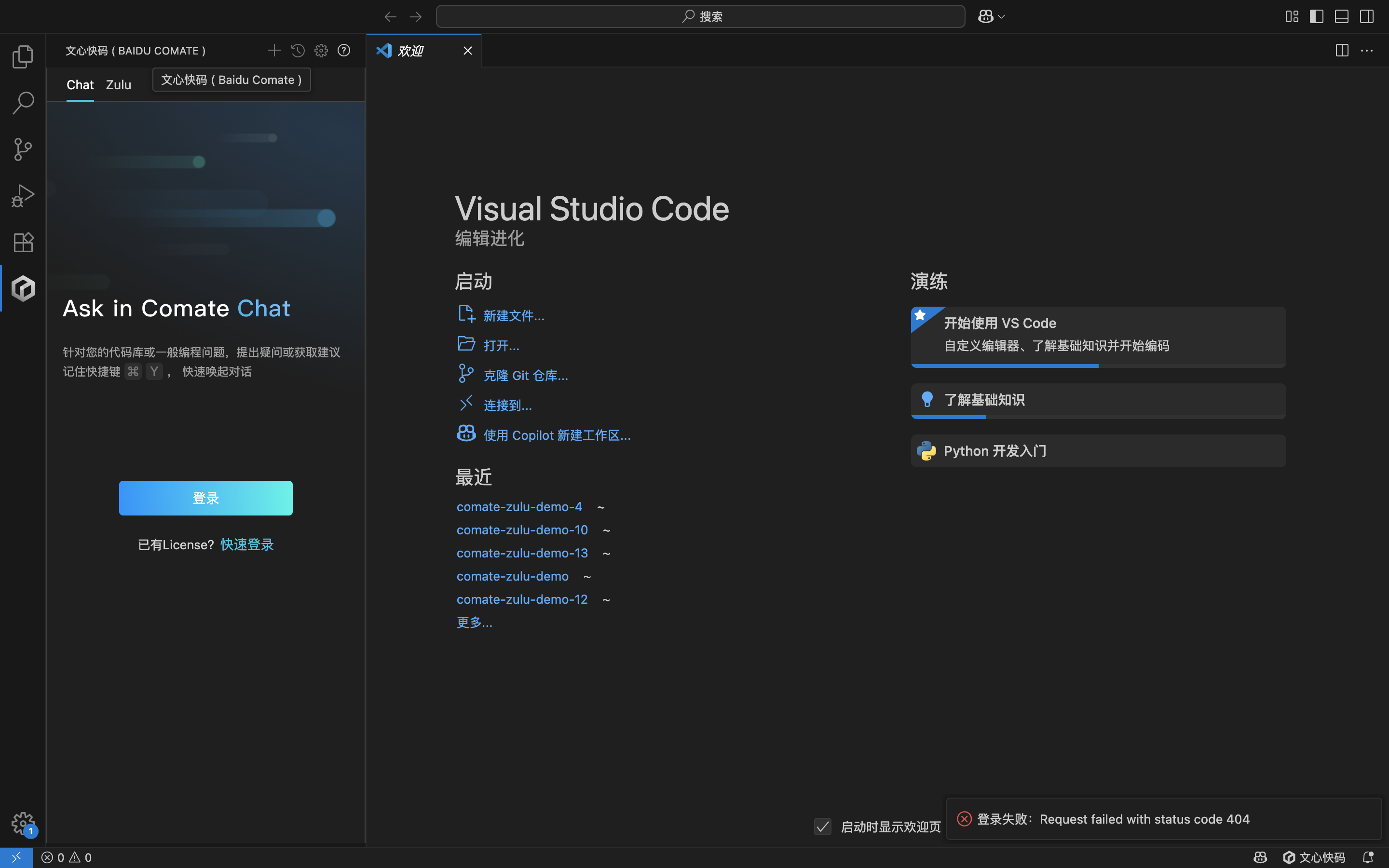
Task: Open Python 开发入门 walkthrough card
Action: (x=1098, y=451)
